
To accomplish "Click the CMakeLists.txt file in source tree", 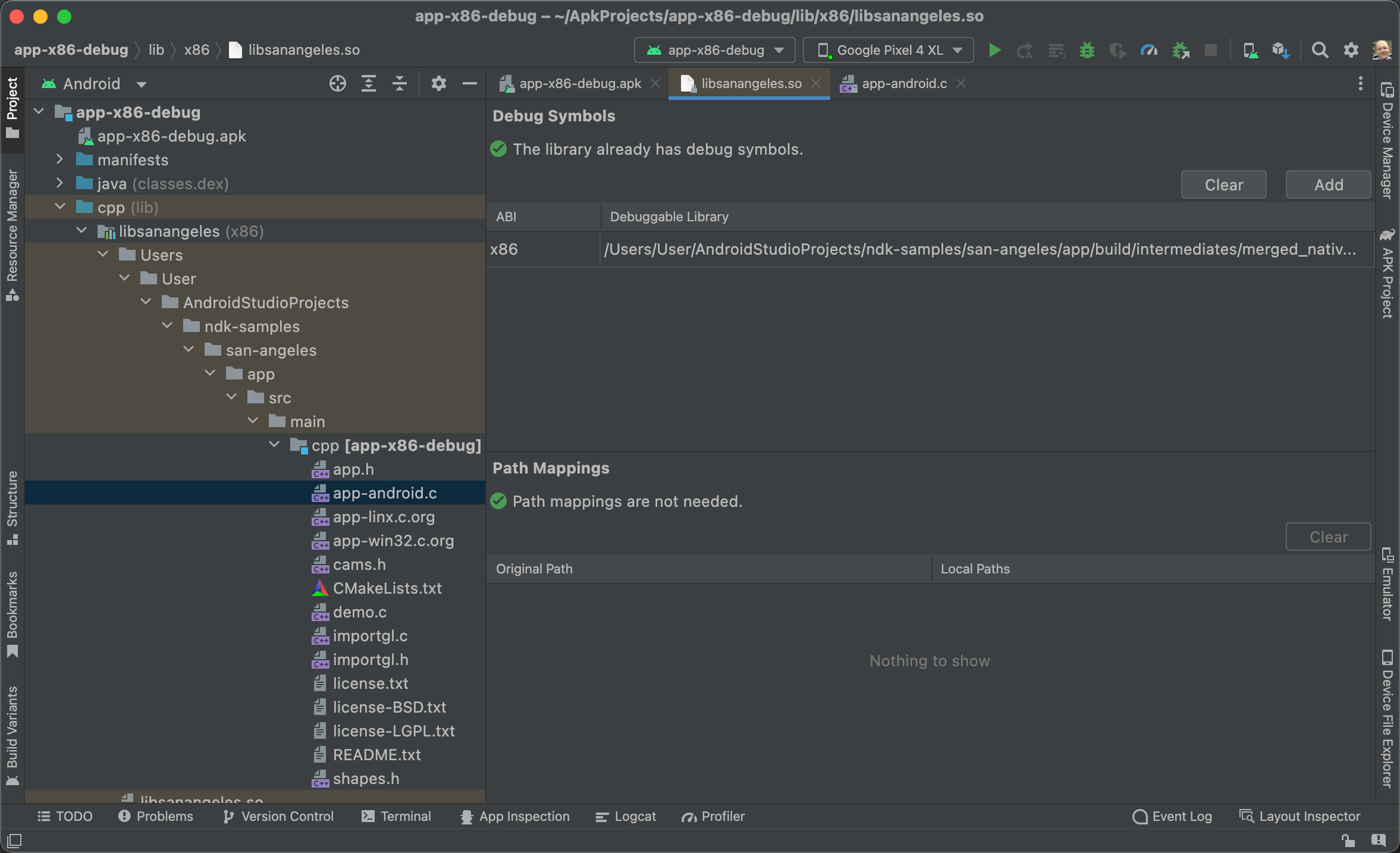I will (x=388, y=588).
